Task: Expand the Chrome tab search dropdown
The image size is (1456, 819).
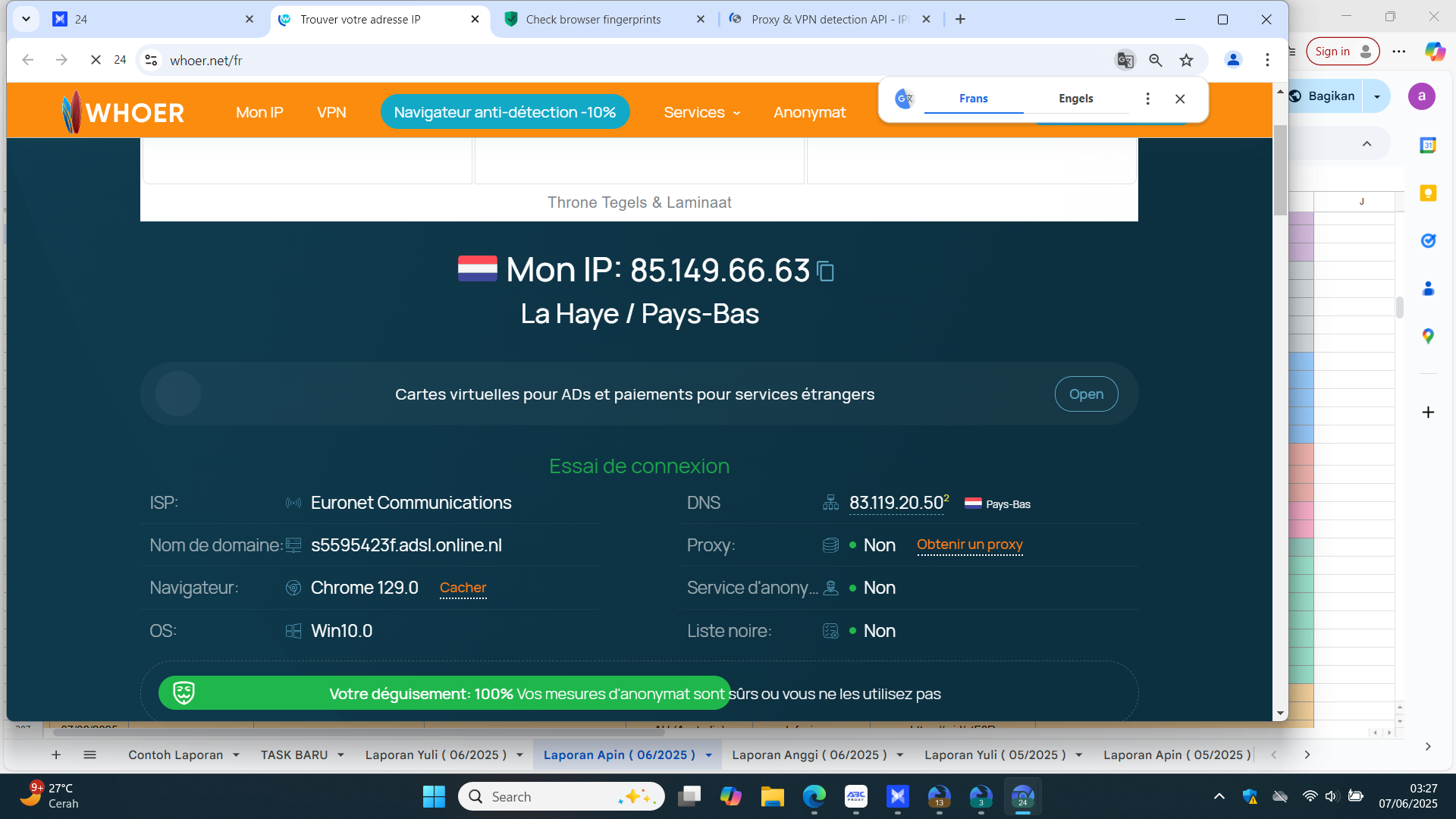Action: click(27, 19)
